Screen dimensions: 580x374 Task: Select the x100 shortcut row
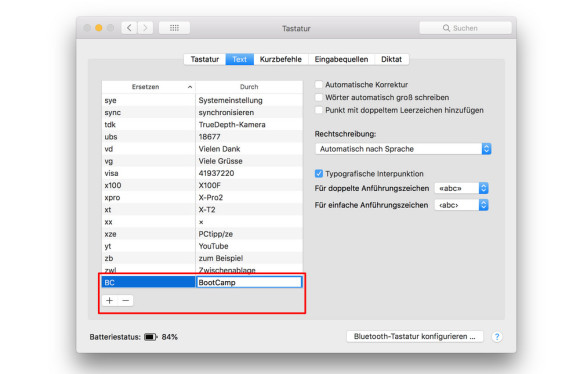coord(202,185)
